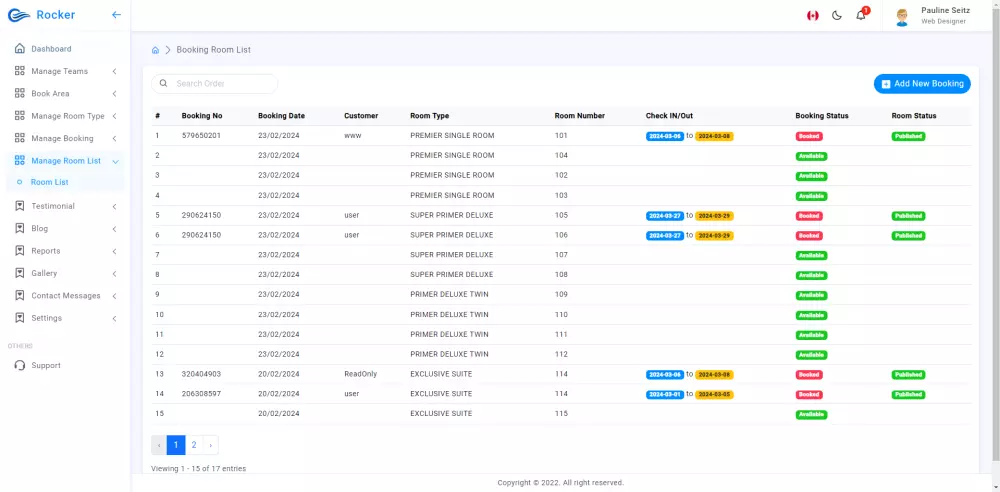The height and width of the screenshot is (492, 1000).
Task: Open Support headset icon in sidebar
Action: [x=20, y=366]
